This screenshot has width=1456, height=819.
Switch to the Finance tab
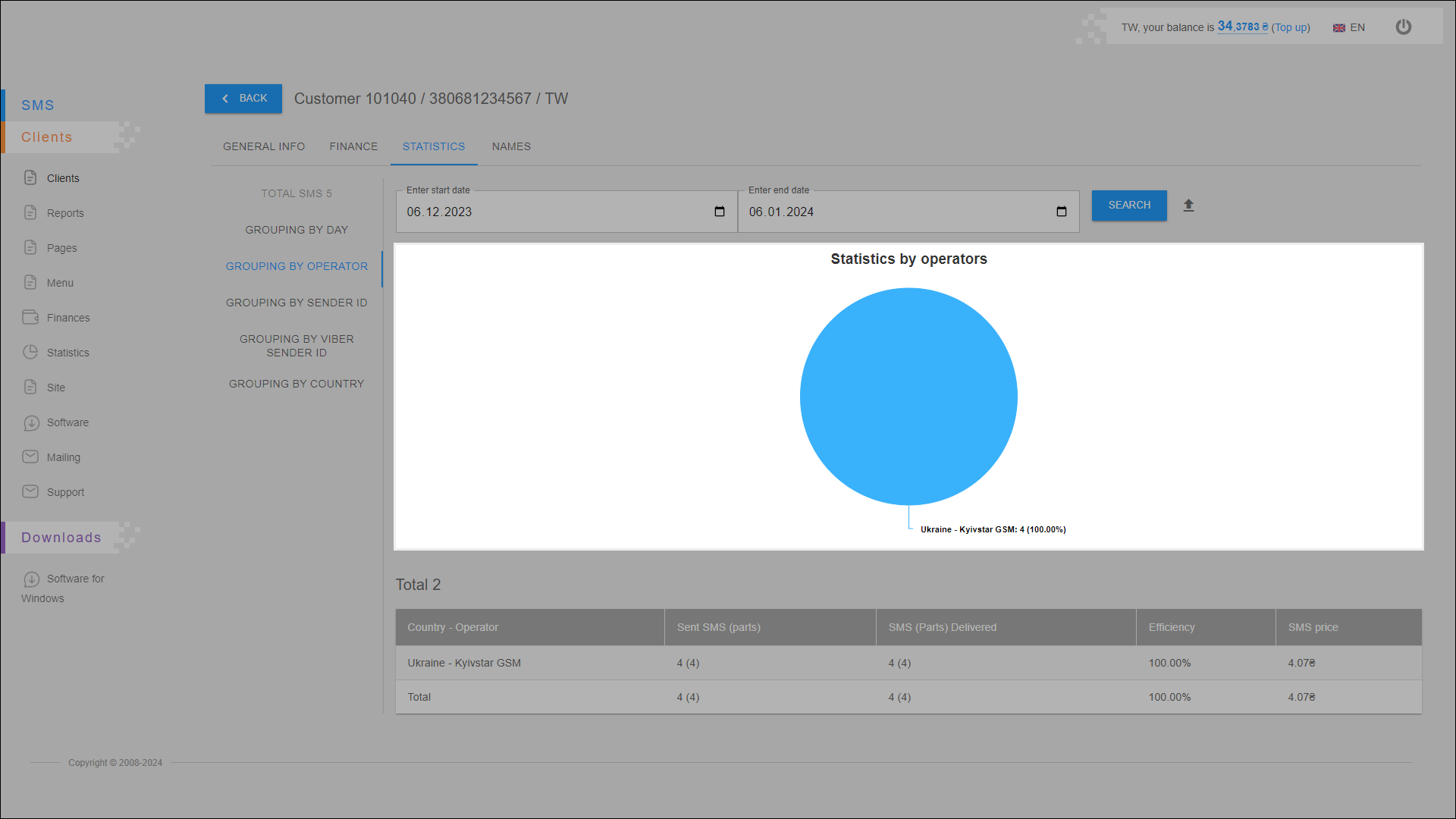[x=353, y=146]
